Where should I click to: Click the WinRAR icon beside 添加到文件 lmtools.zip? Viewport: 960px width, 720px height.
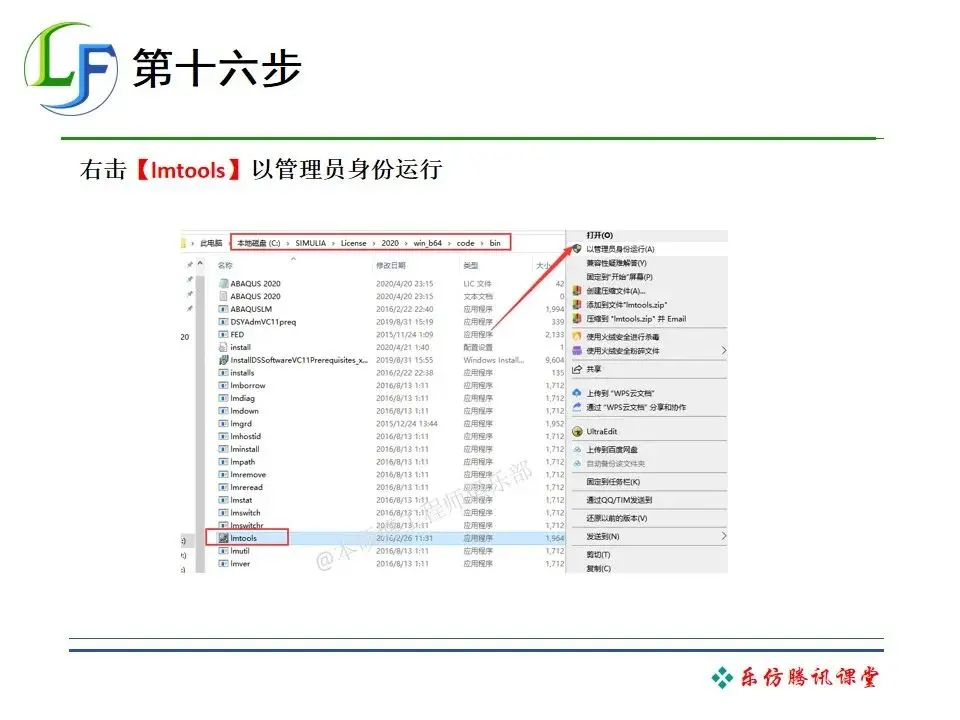pos(577,304)
